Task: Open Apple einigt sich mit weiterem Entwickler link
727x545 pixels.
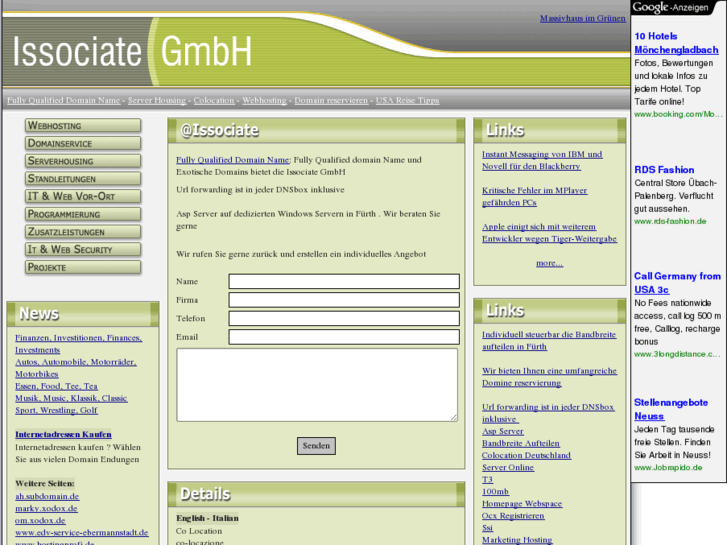Action: pos(549,233)
